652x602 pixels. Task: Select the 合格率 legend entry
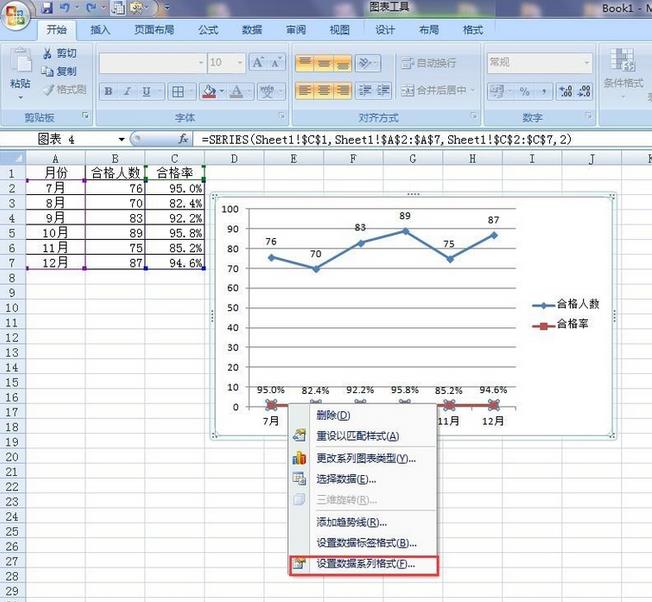[560, 324]
